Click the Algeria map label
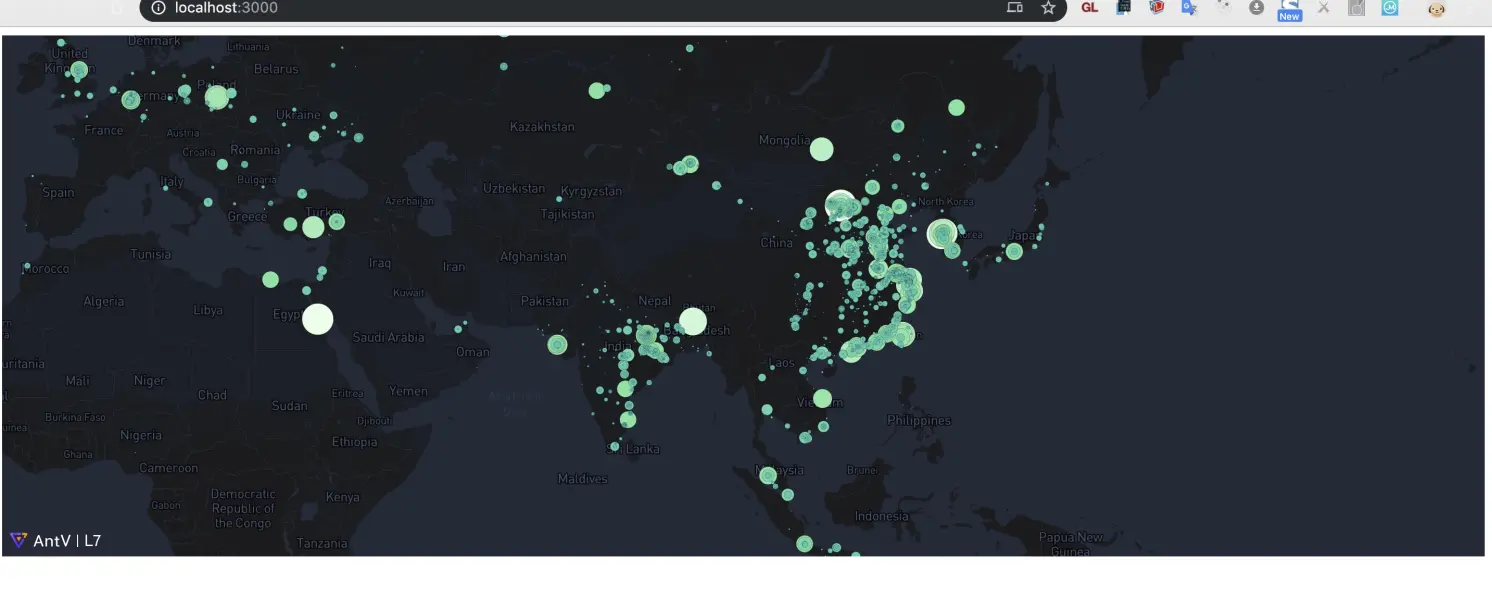The width and height of the screenshot is (1492, 596). [x=104, y=301]
